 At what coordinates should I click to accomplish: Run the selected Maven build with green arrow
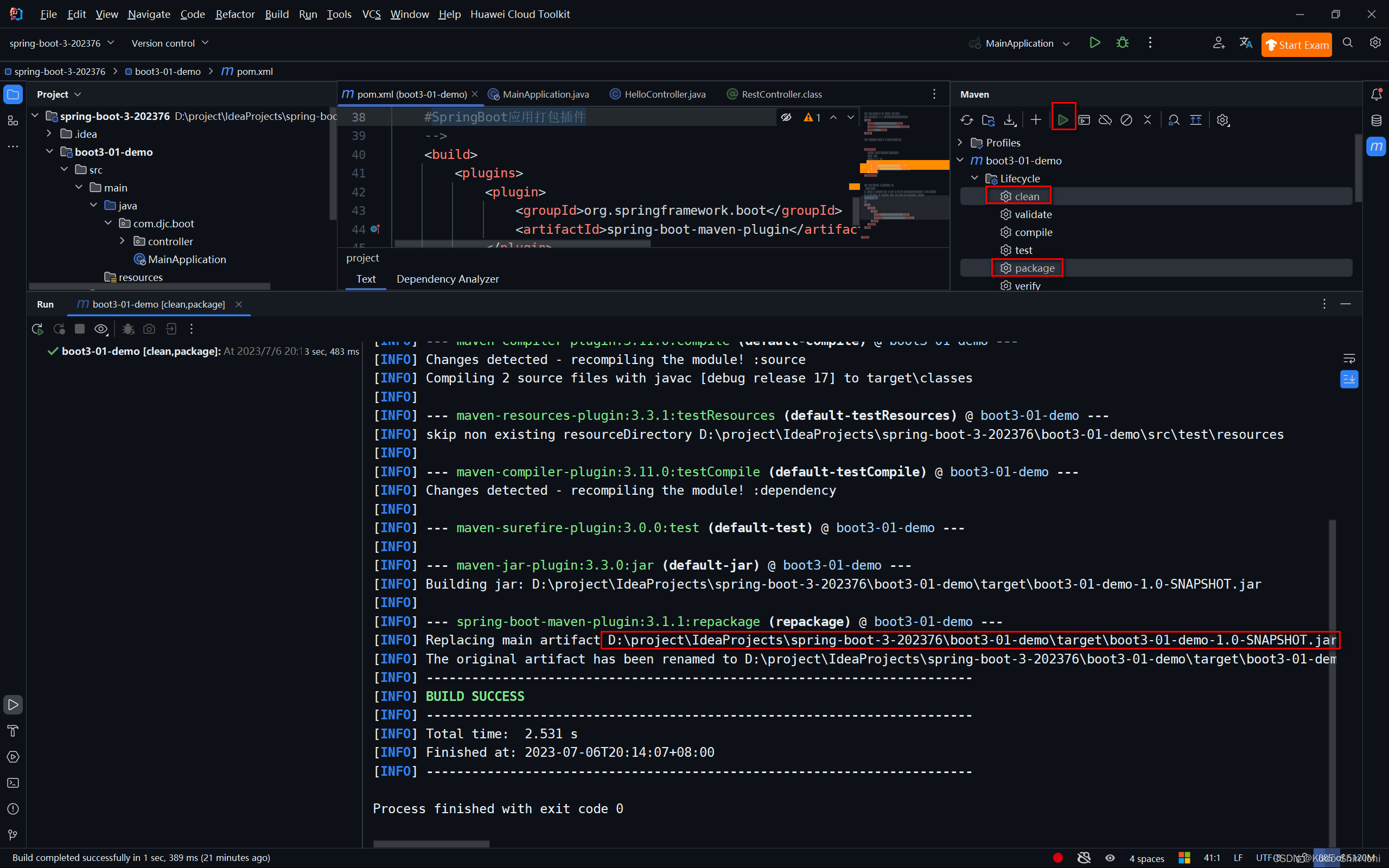[1063, 120]
